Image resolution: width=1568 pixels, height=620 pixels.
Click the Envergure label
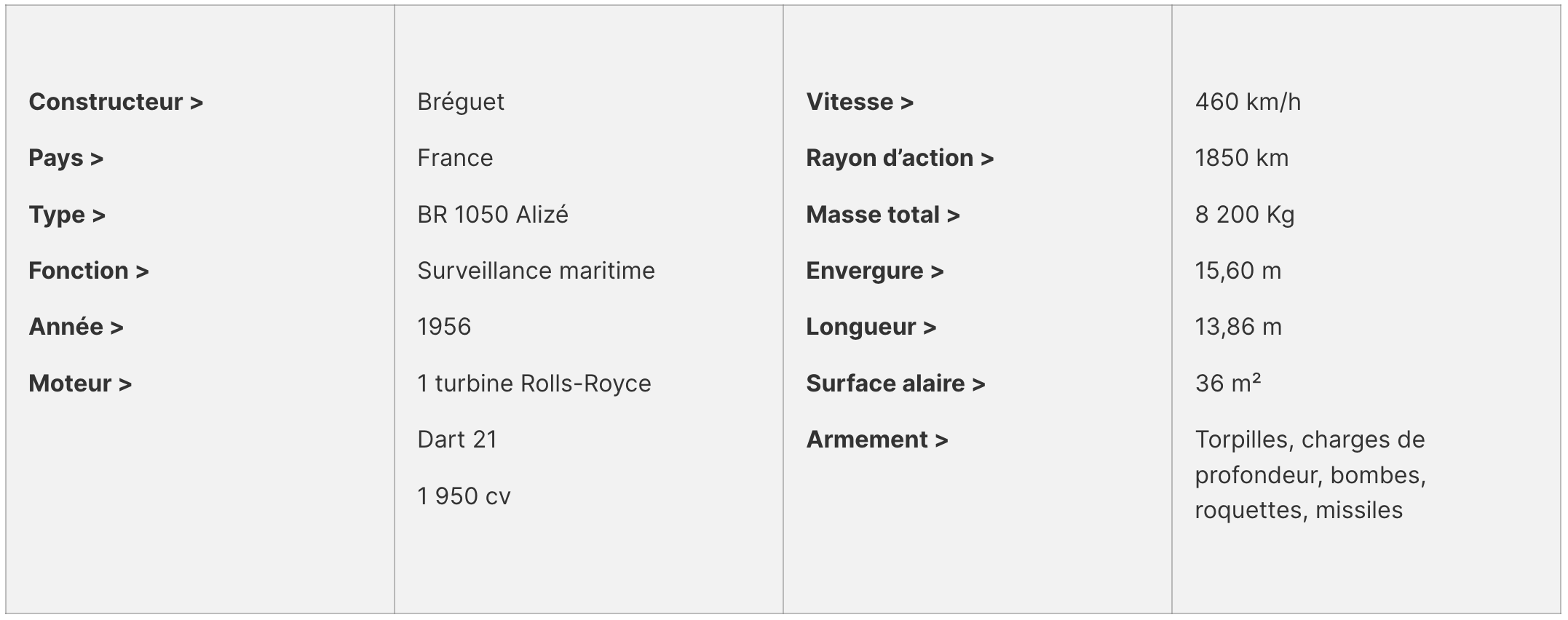coord(875,271)
